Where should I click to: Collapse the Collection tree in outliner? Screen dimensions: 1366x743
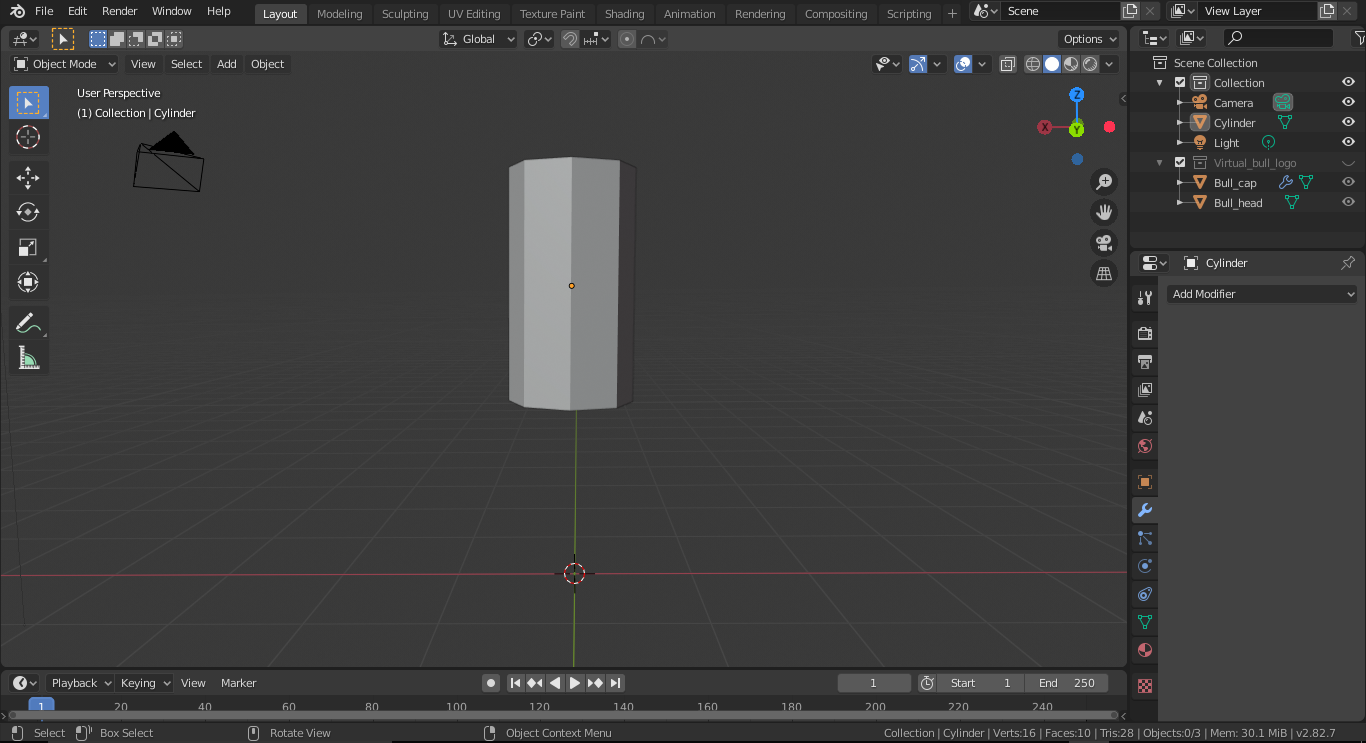(1160, 82)
